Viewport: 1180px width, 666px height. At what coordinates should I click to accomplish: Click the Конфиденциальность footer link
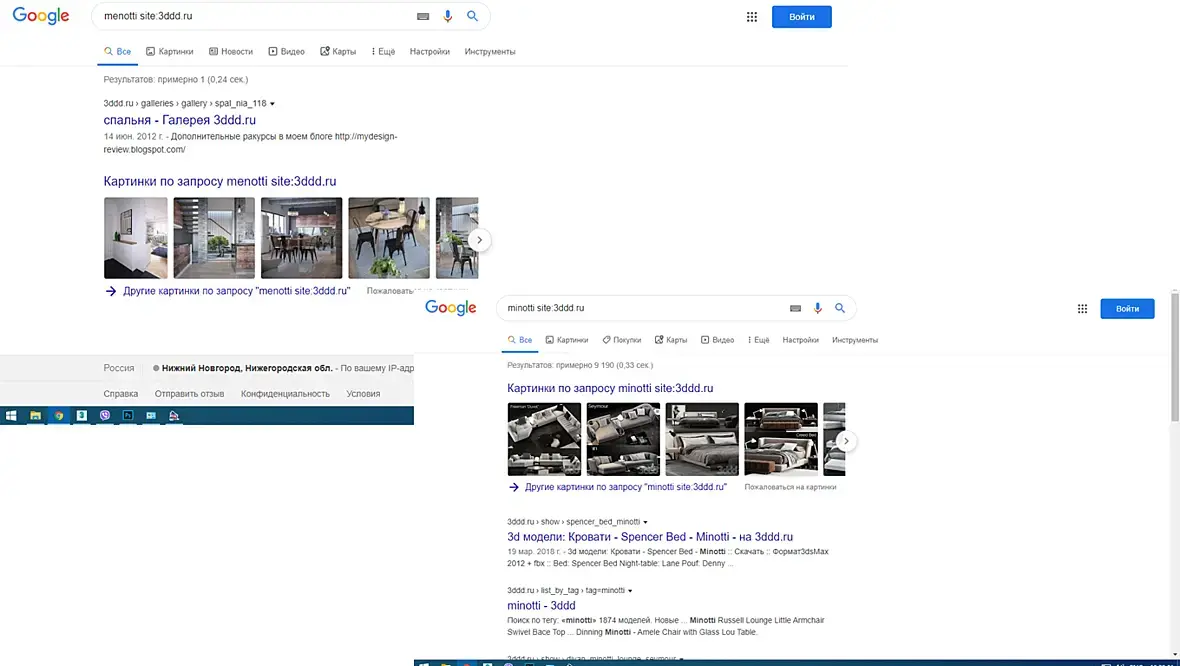tap(285, 394)
